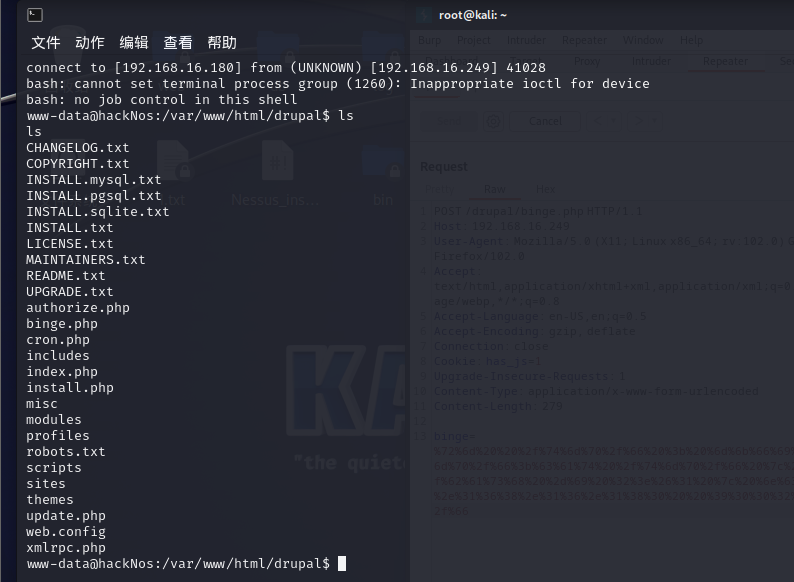
Task: Click the previous request arrow in Burp Repeater
Action: [598, 122]
